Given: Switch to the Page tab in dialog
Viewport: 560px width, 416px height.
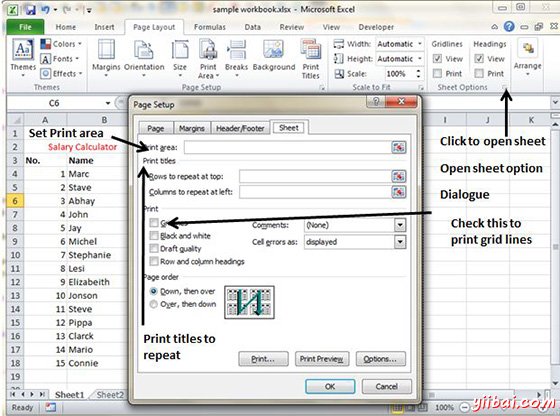Looking at the screenshot, I should 156,129.
